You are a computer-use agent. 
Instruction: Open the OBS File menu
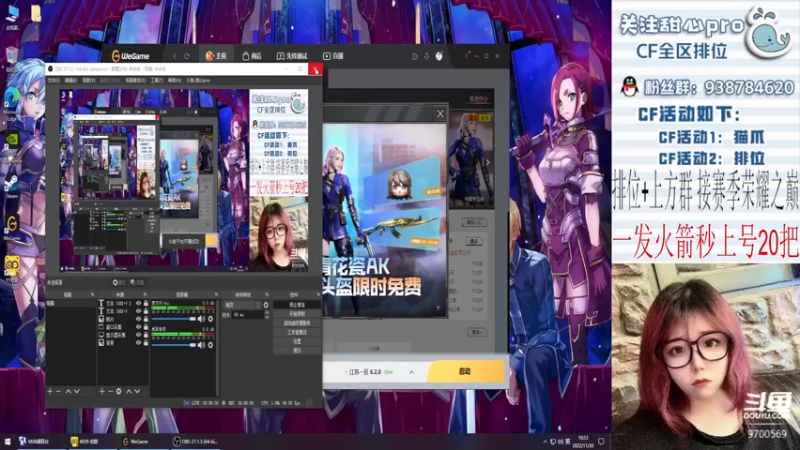click(54, 81)
